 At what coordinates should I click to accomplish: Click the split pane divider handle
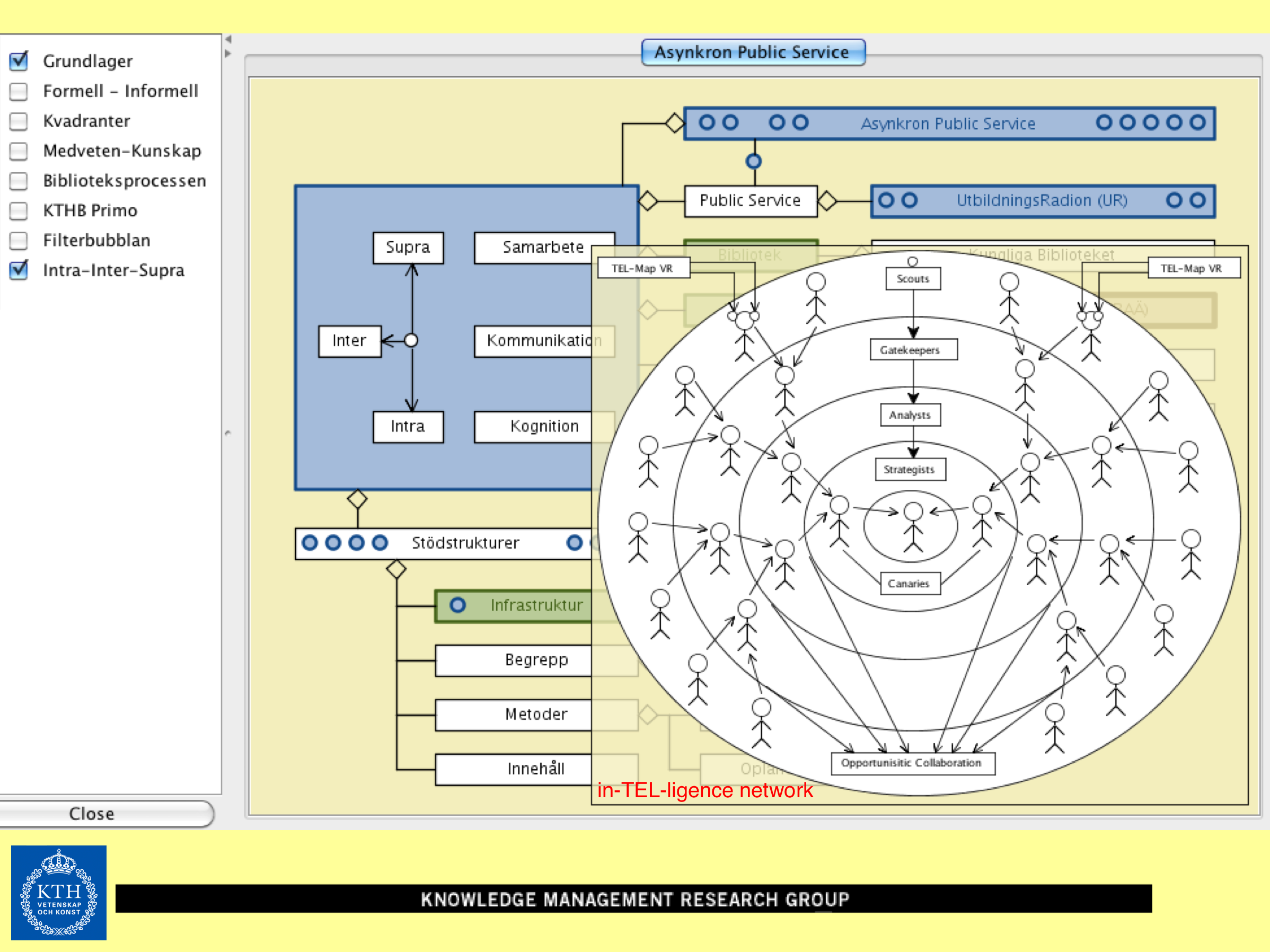coord(228,433)
